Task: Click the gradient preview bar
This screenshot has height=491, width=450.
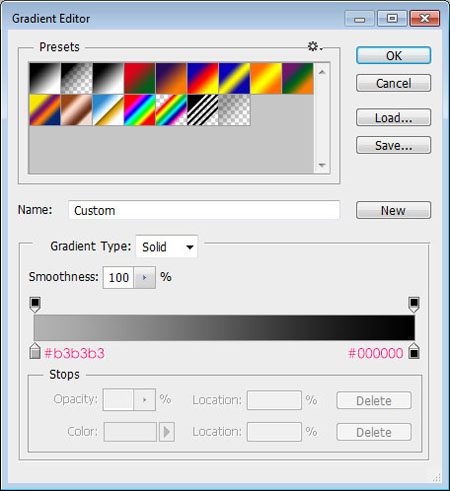Action: [x=224, y=328]
